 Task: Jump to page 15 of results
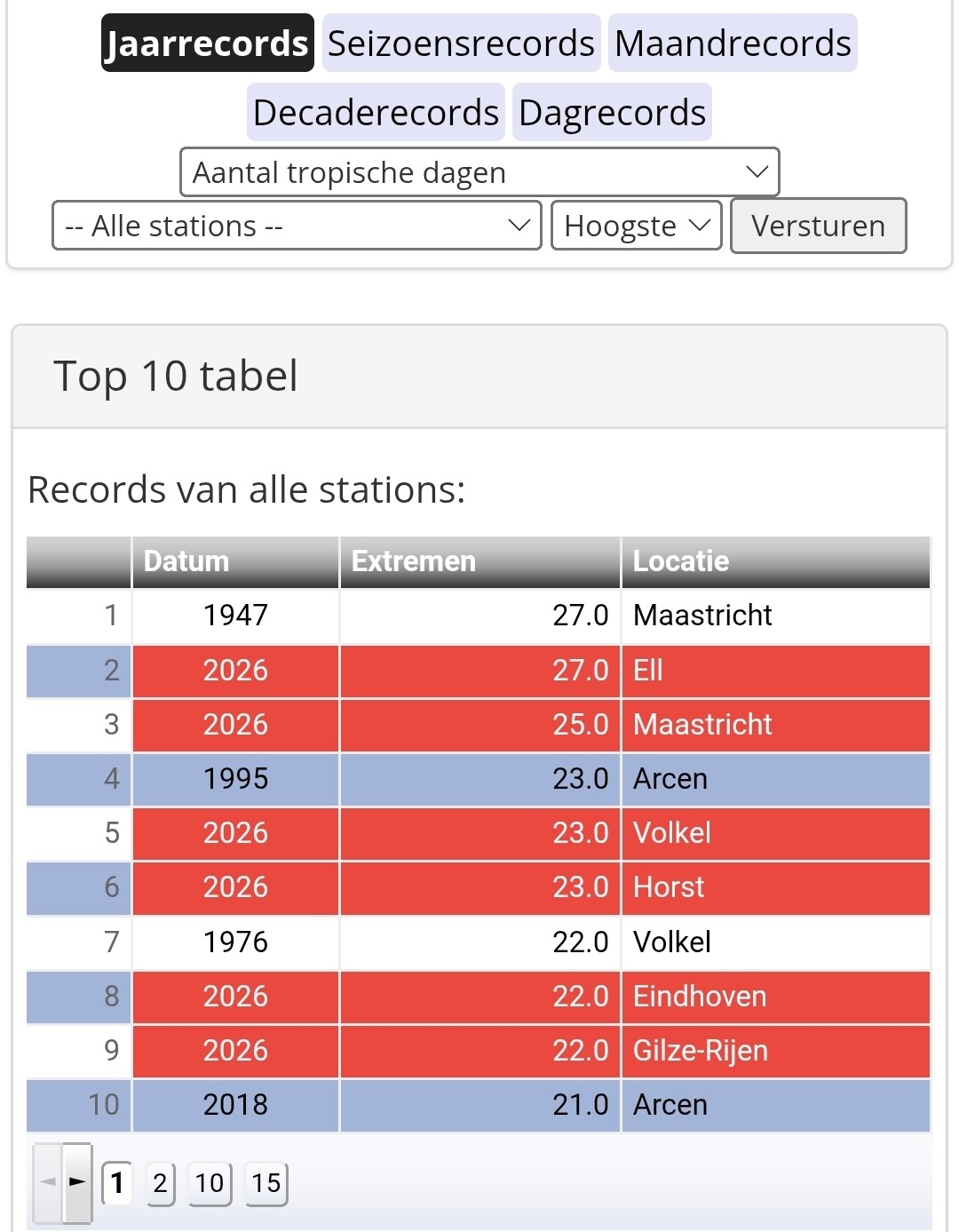(266, 1183)
